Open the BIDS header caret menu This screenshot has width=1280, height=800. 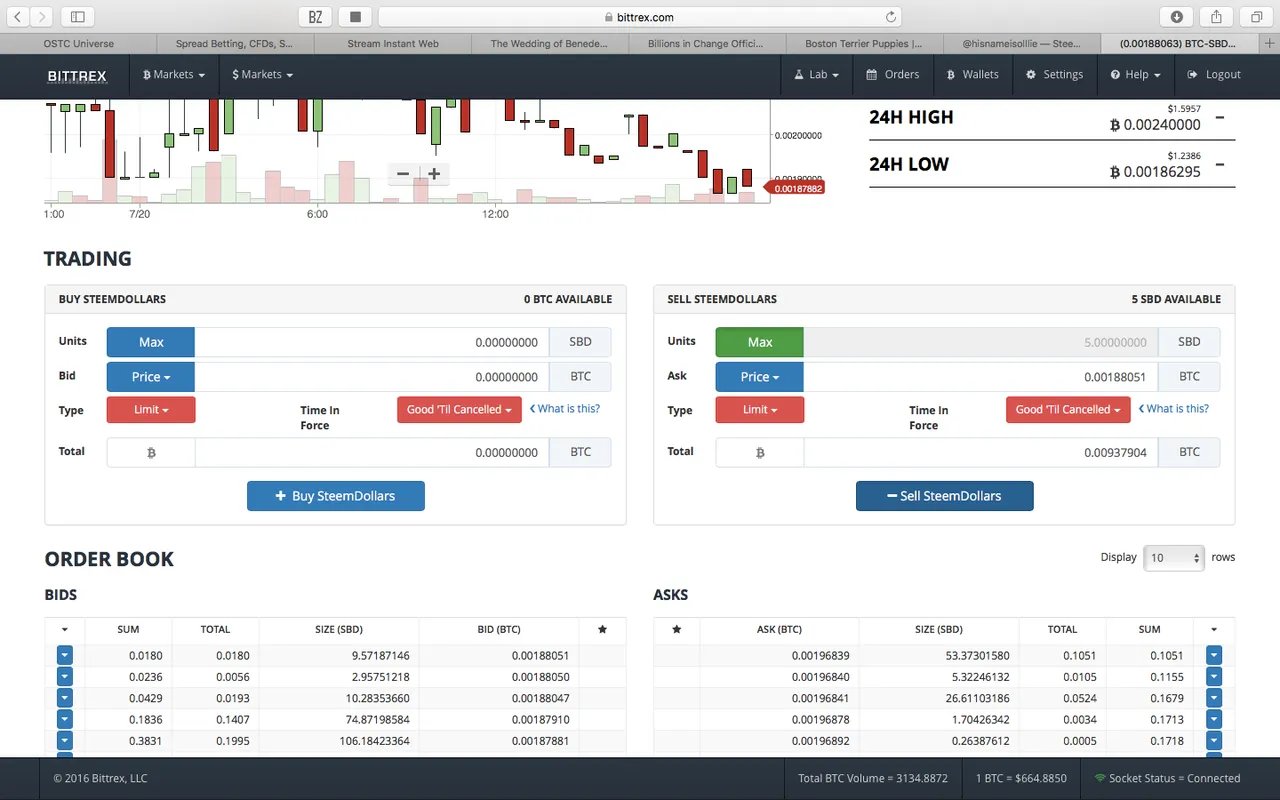[x=65, y=629]
